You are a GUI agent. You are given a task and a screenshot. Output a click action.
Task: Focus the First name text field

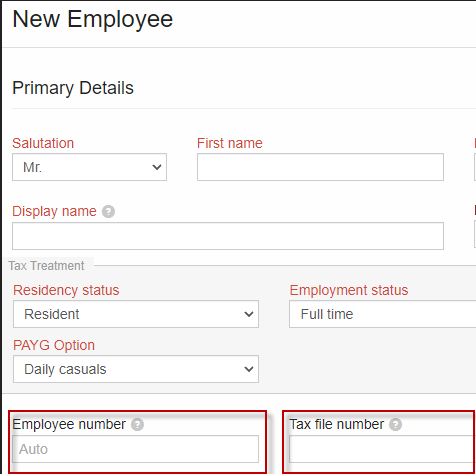pyautogui.click(x=320, y=167)
